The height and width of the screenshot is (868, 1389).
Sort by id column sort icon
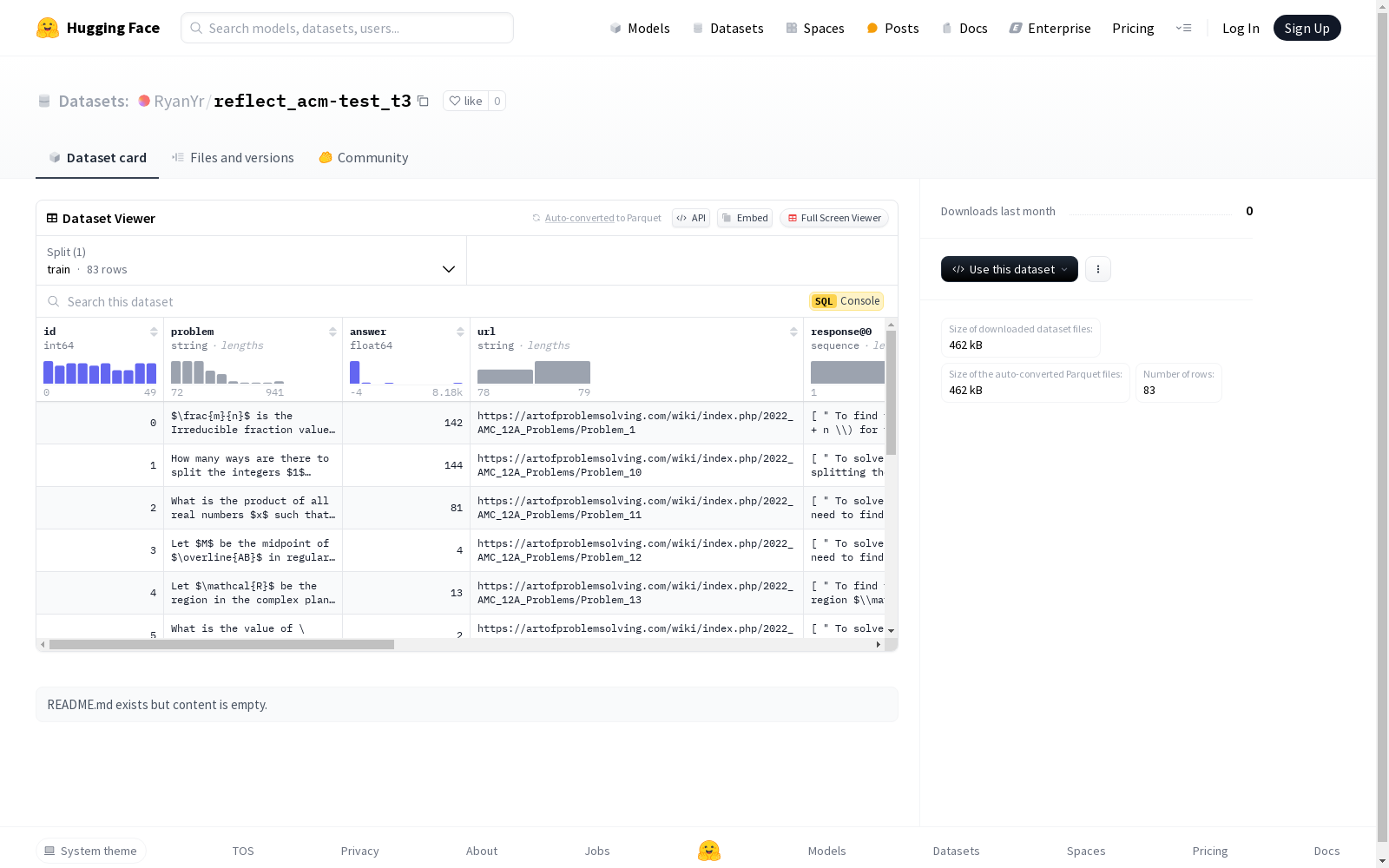tap(154, 332)
